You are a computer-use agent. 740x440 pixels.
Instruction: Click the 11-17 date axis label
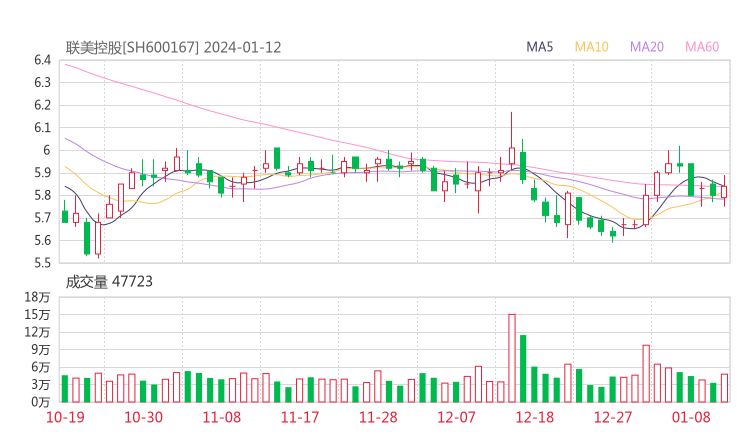(300, 417)
